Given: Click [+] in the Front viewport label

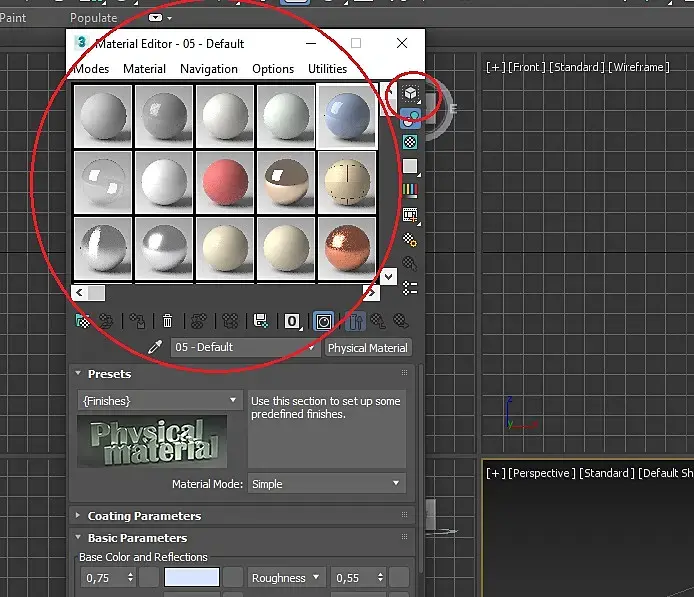Looking at the screenshot, I should click(x=495, y=67).
